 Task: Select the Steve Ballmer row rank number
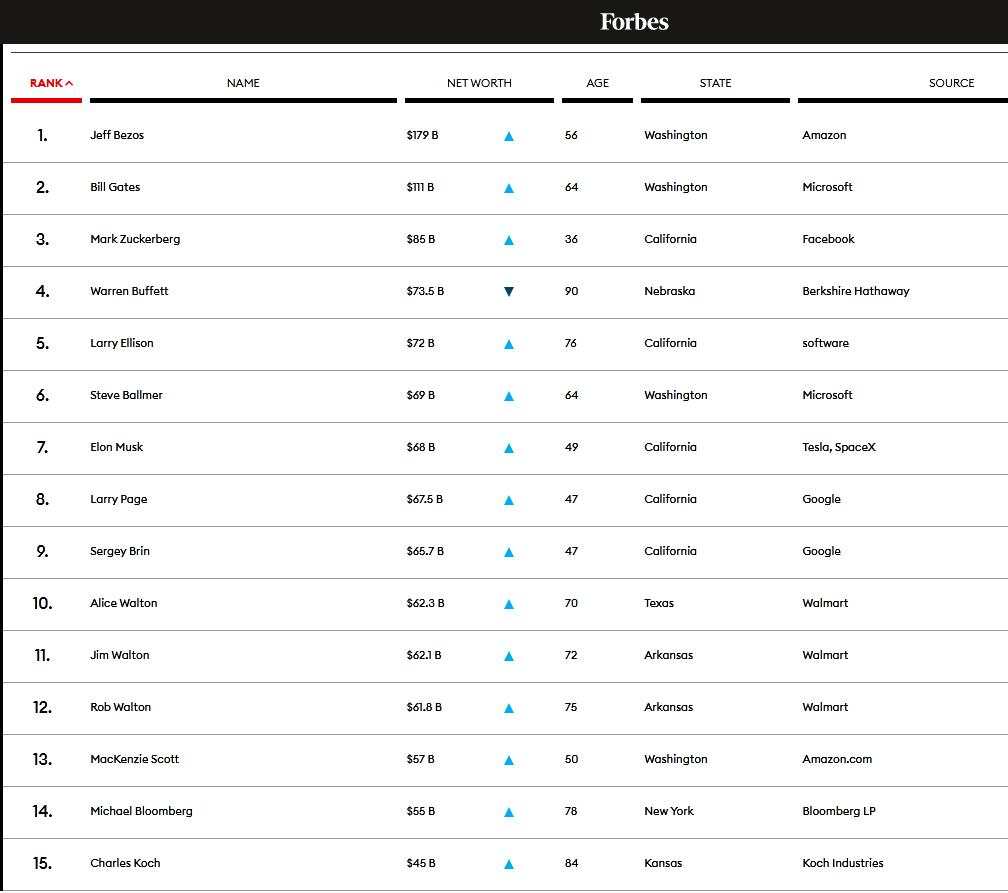(x=42, y=395)
